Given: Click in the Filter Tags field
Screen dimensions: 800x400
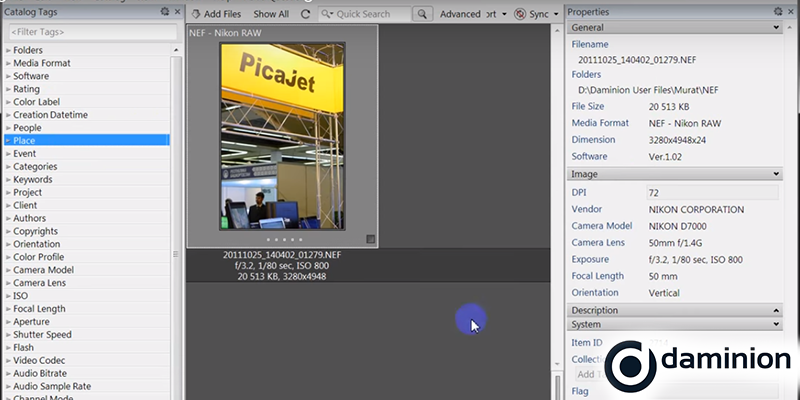Looking at the screenshot, I should point(88,32).
